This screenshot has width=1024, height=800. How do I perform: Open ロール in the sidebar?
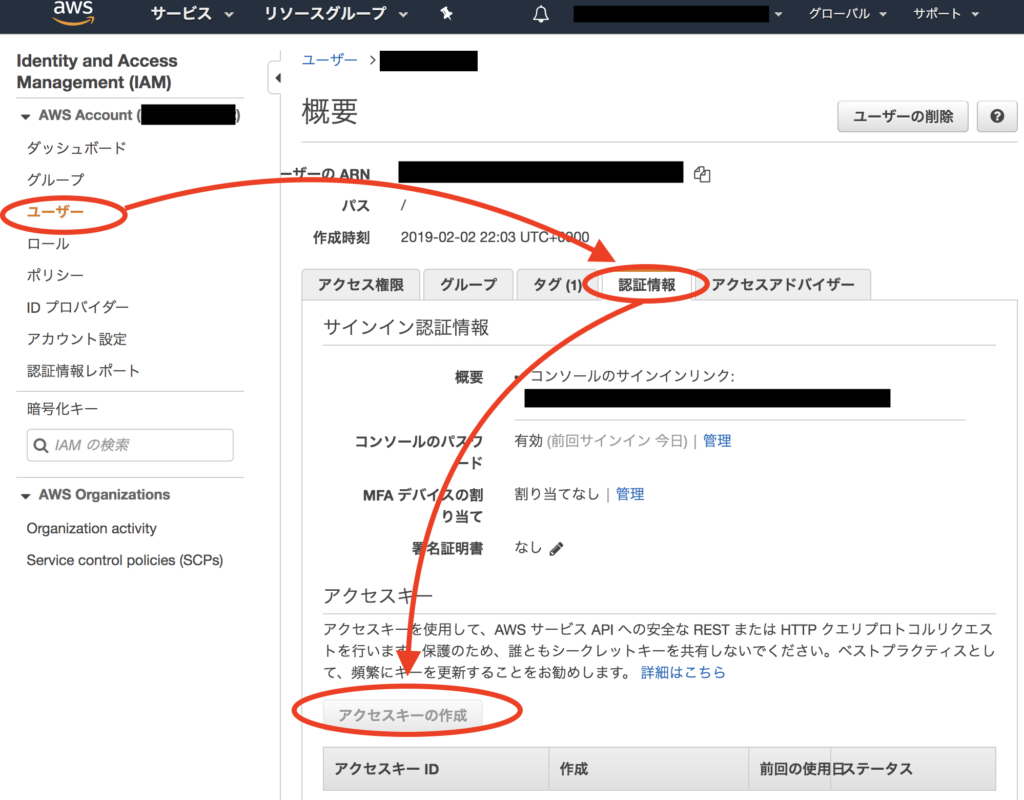(x=48, y=244)
